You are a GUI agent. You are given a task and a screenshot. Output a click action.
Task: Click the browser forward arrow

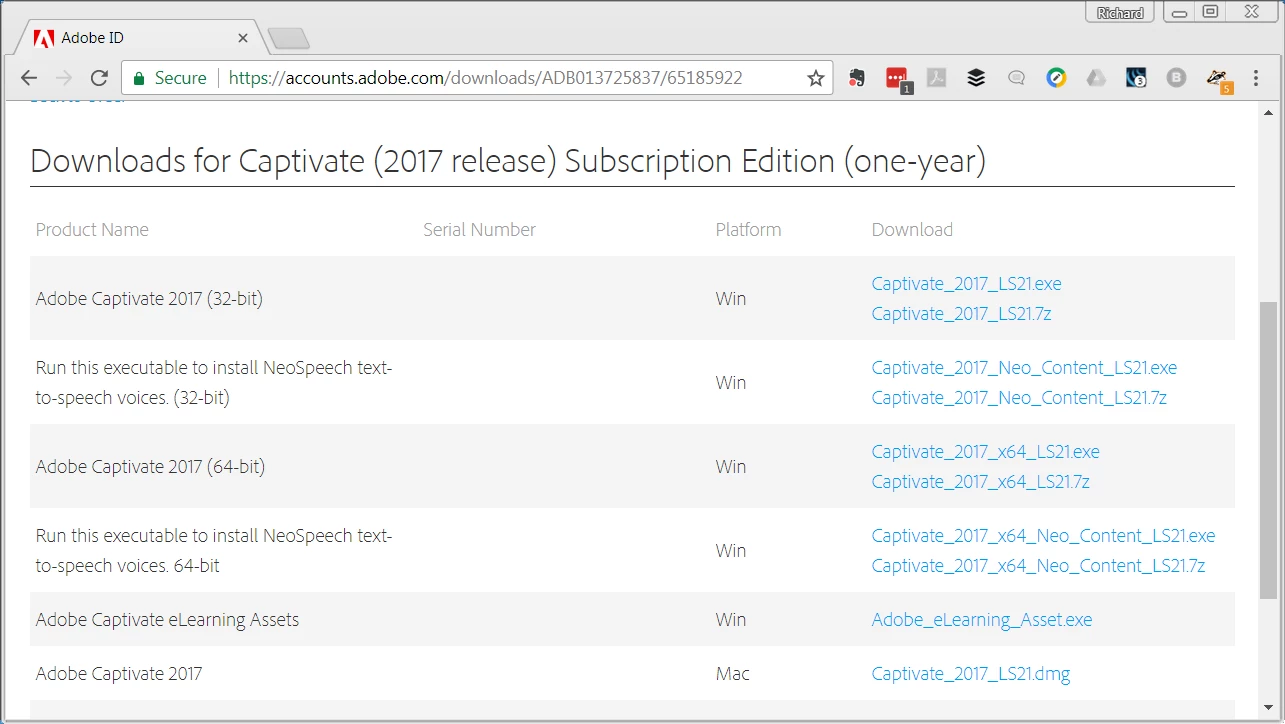pyautogui.click(x=64, y=78)
